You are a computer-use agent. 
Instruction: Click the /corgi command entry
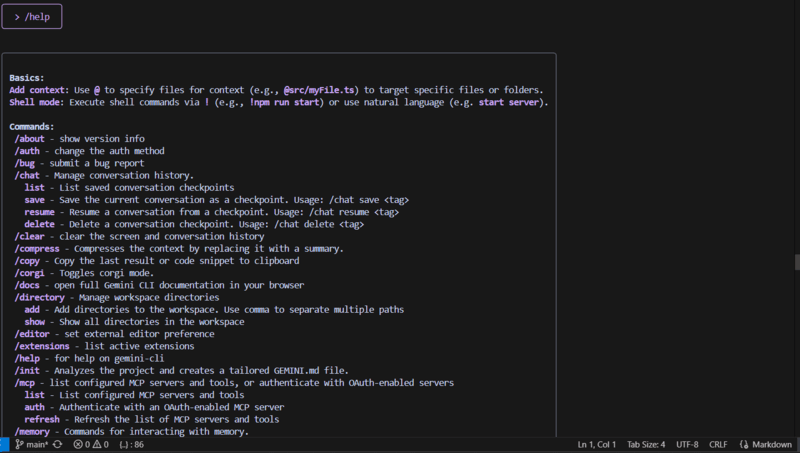31,273
